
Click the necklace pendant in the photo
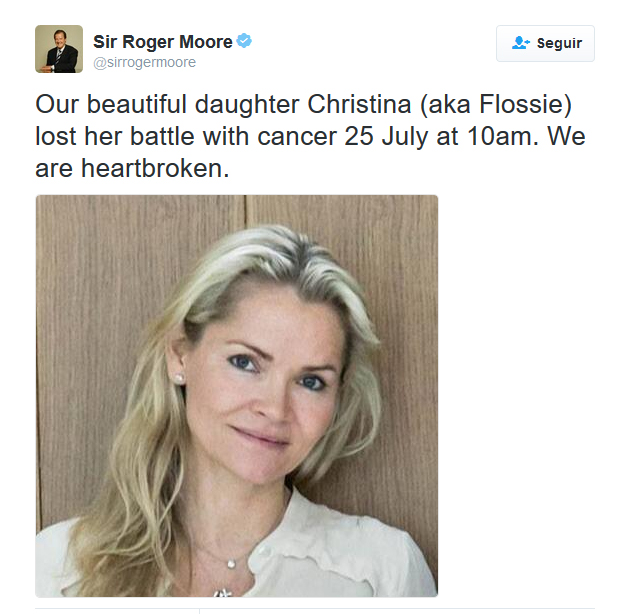pyautogui.click(x=231, y=564)
